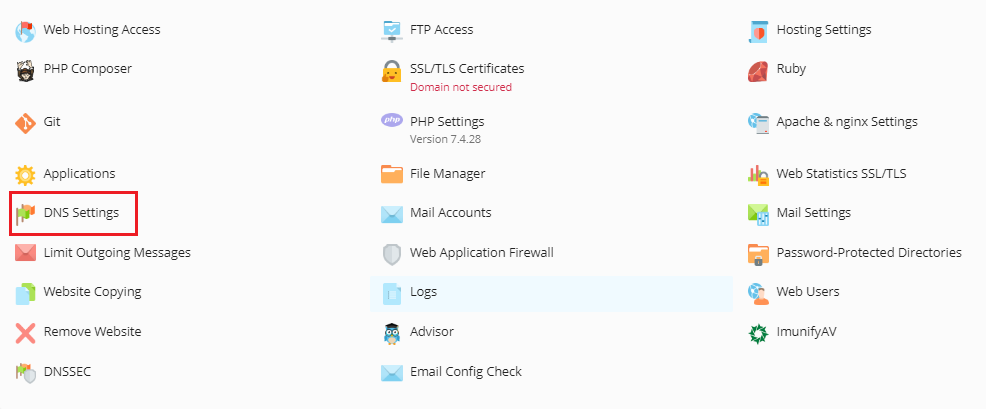This screenshot has width=986, height=409.
Task: Click the Website Copying link
Action: [x=92, y=292]
